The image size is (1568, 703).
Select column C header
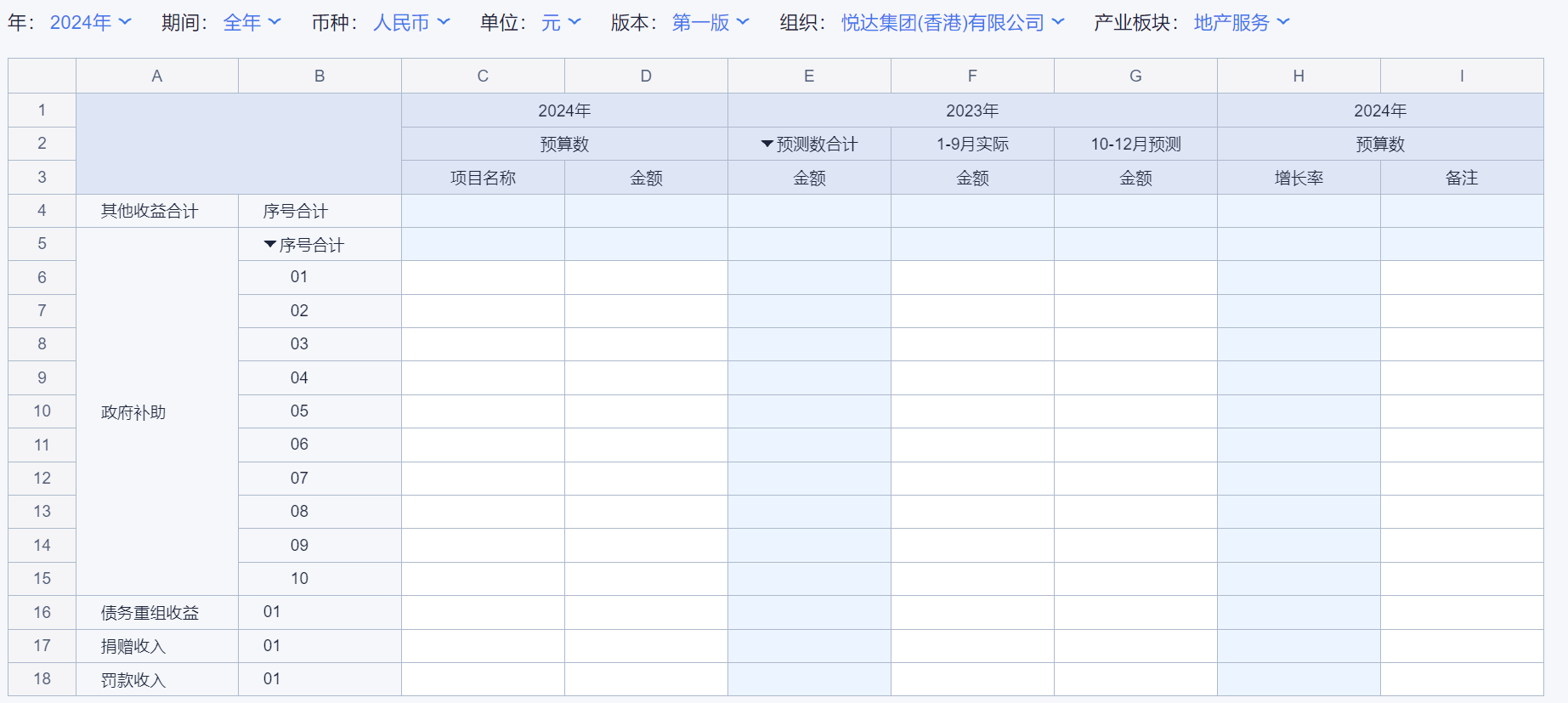click(483, 77)
